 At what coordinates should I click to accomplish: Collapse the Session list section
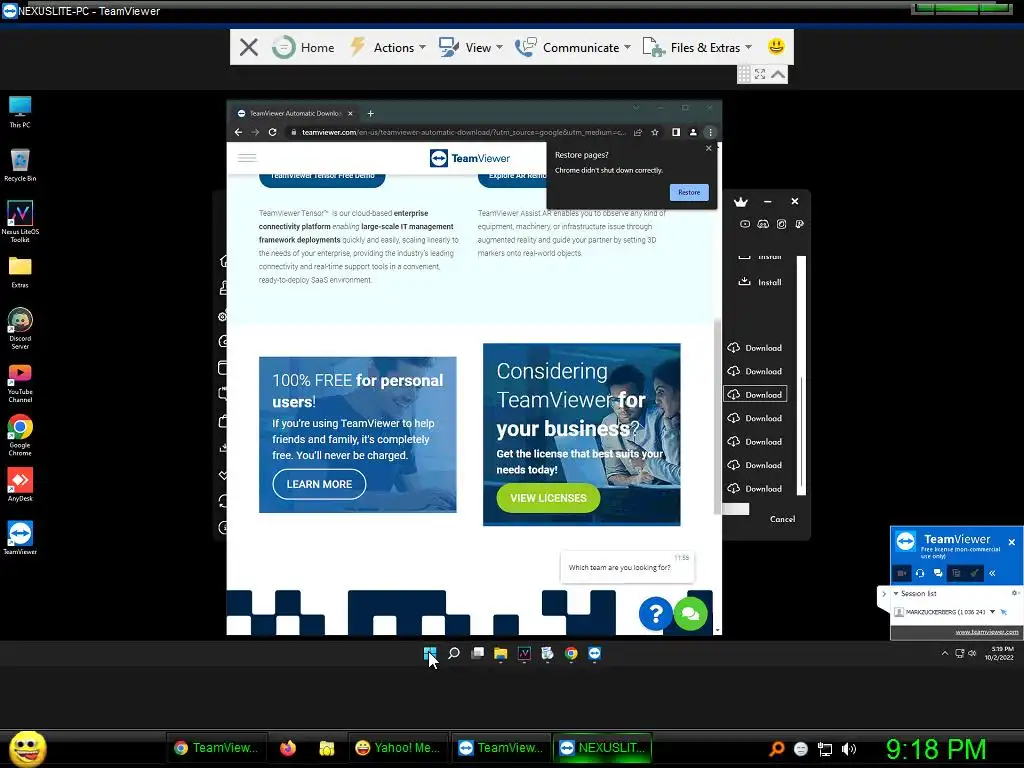click(896, 594)
